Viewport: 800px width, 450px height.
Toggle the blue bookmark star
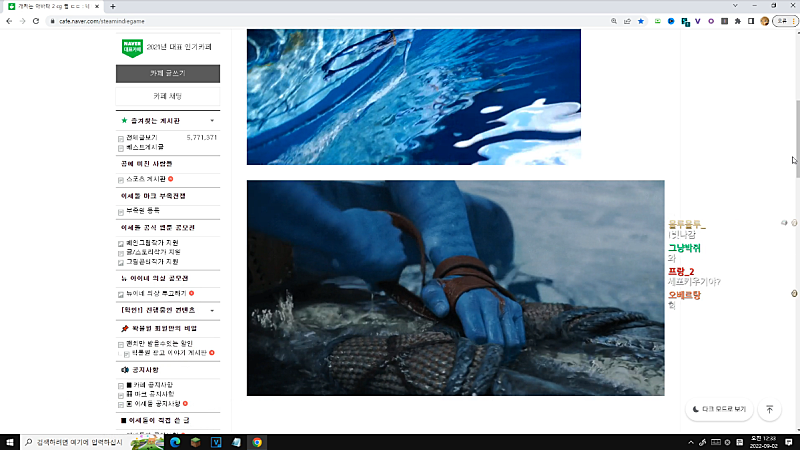point(641,21)
